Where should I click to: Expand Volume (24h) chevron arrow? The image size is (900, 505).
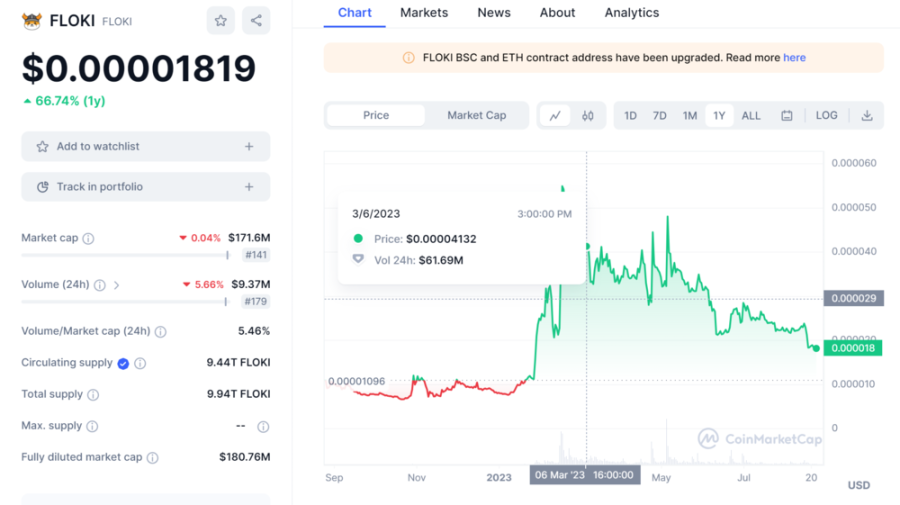coord(117,285)
